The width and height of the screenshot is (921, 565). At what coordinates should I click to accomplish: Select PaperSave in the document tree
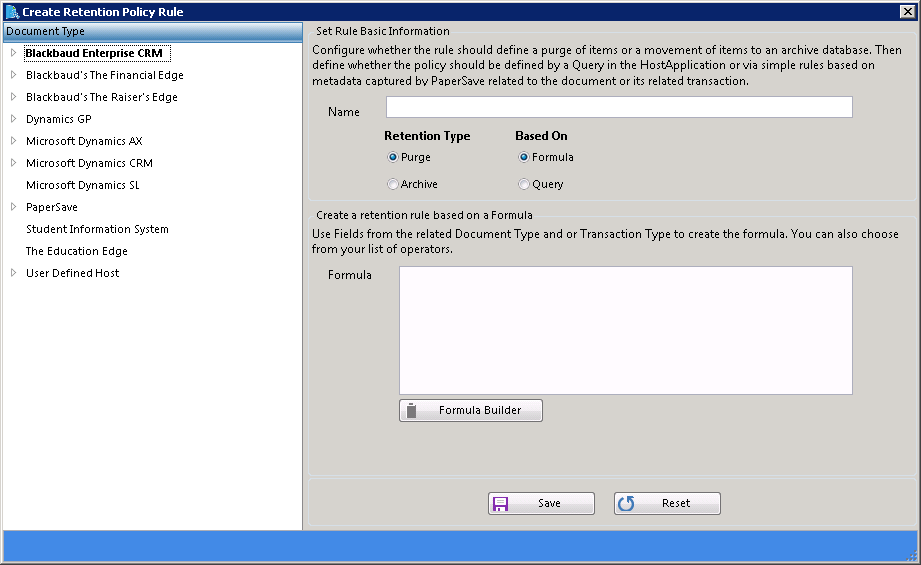coord(52,207)
